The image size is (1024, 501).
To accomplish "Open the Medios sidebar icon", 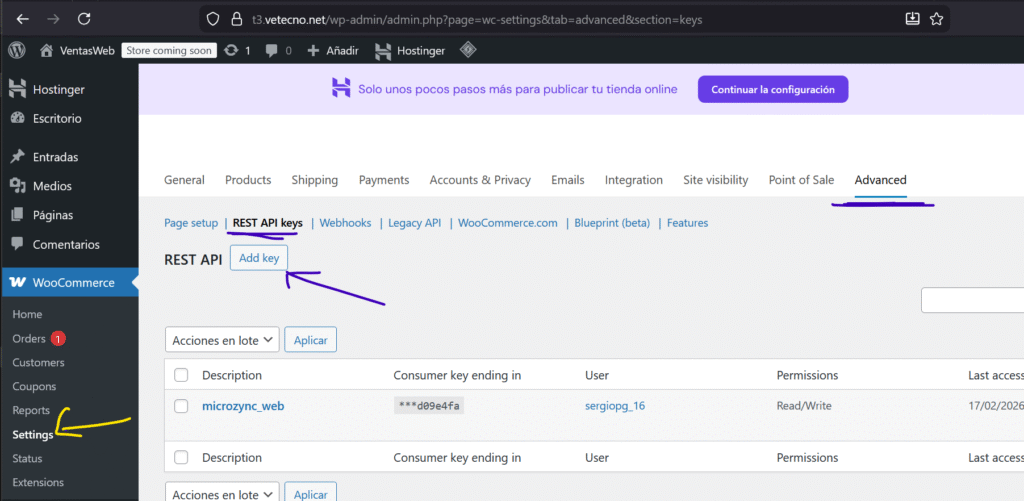I will click(x=17, y=186).
